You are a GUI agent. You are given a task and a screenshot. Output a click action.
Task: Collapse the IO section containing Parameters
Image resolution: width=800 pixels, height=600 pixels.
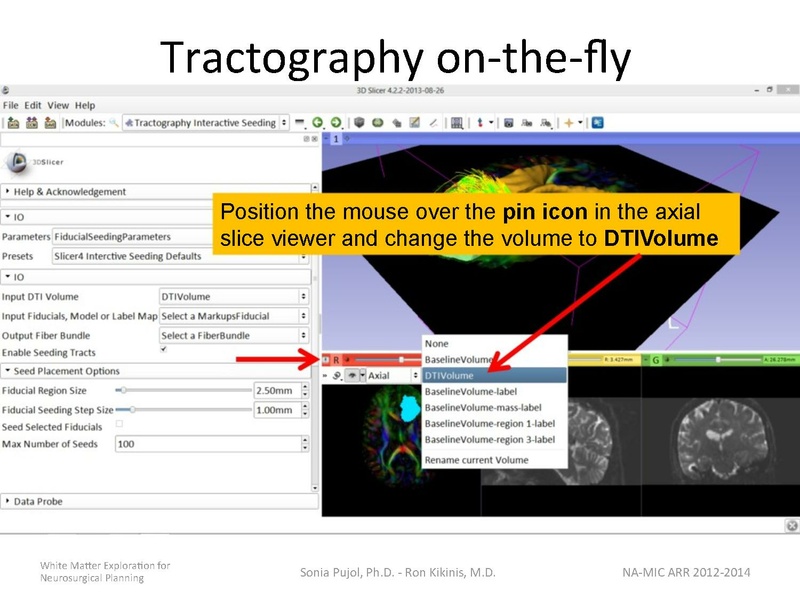coord(156,217)
